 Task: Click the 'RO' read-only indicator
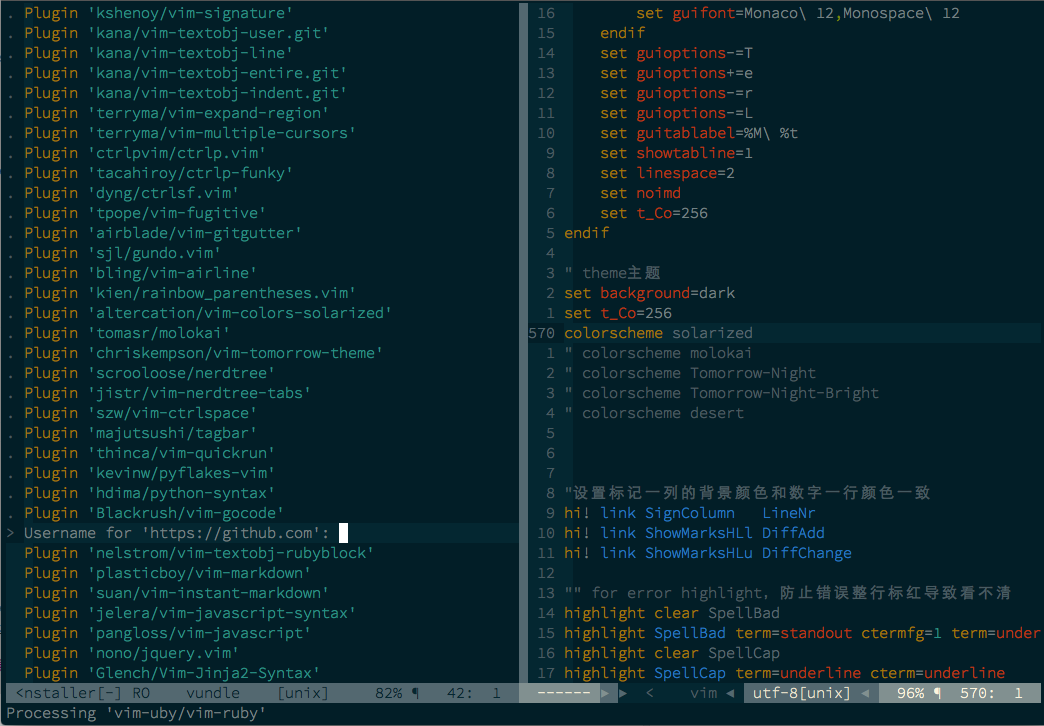click(x=140, y=693)
